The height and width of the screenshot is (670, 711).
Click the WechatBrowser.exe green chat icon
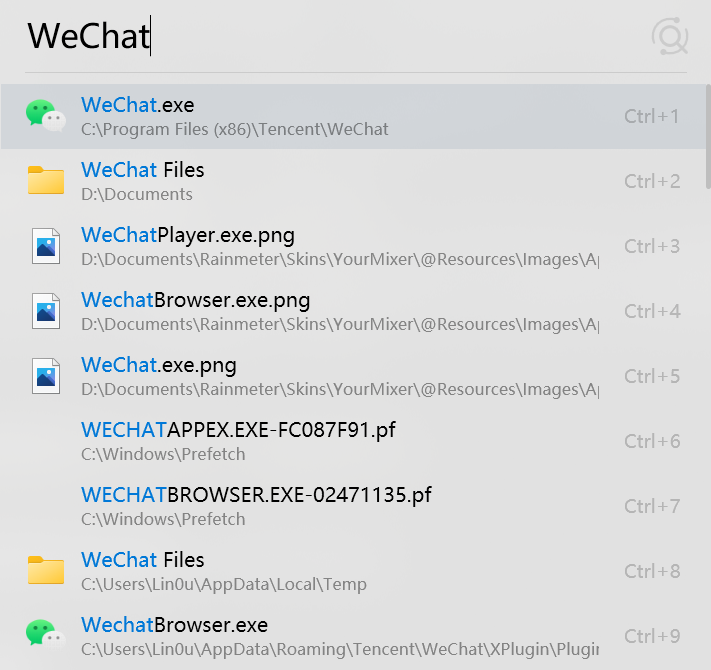[x=46, y=636]
